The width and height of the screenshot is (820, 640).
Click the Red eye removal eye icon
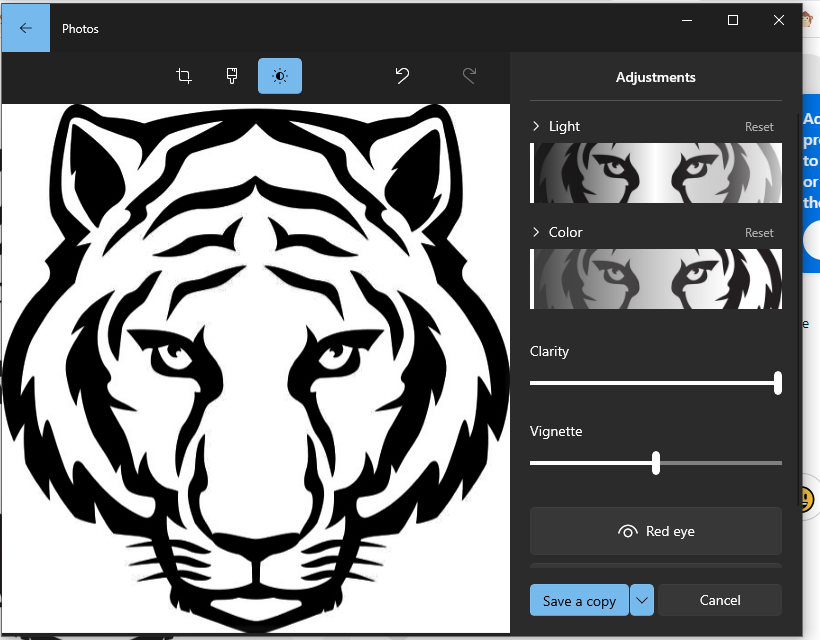(x=629, y=531)
